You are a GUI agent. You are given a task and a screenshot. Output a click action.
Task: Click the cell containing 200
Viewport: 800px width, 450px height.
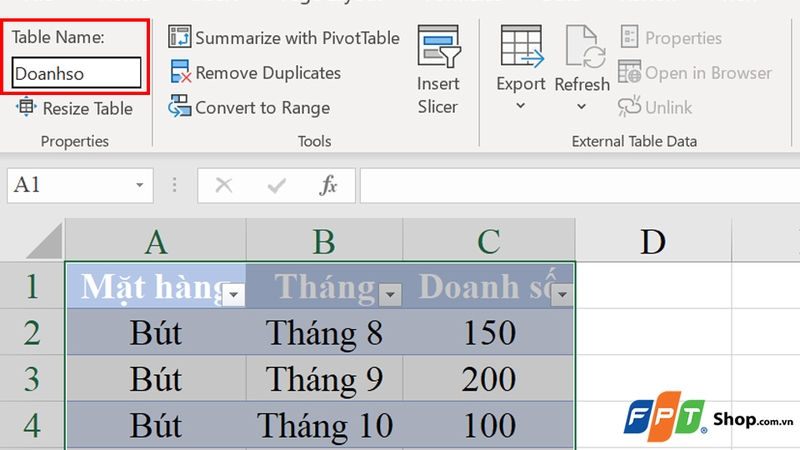[x=489, y=378]
